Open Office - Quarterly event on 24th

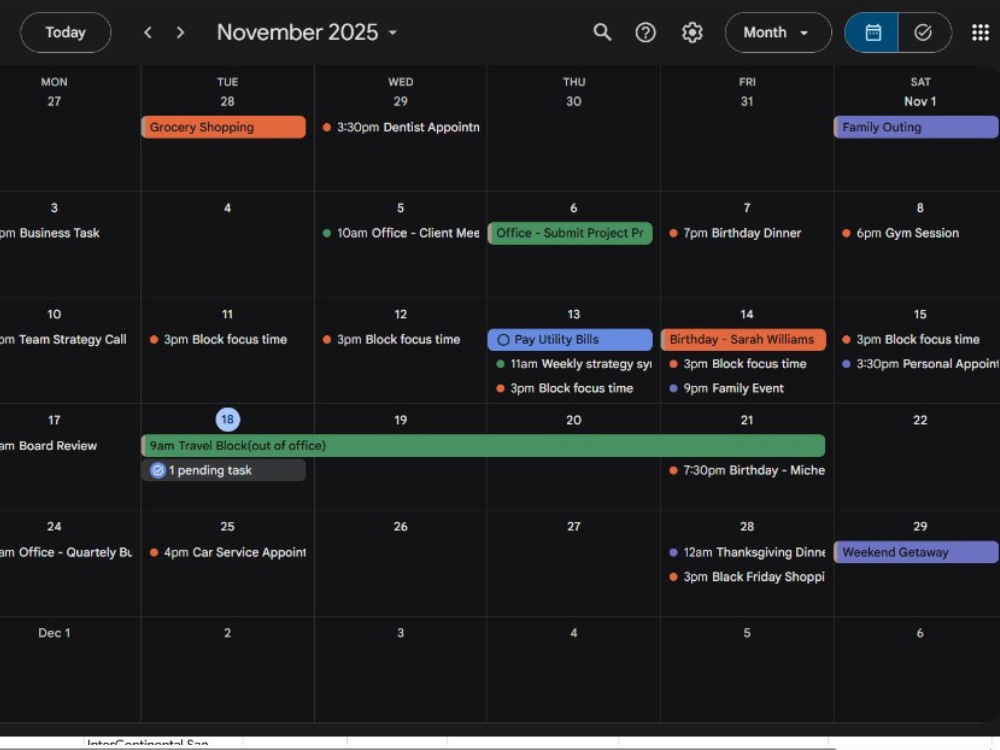coord(66,552)
